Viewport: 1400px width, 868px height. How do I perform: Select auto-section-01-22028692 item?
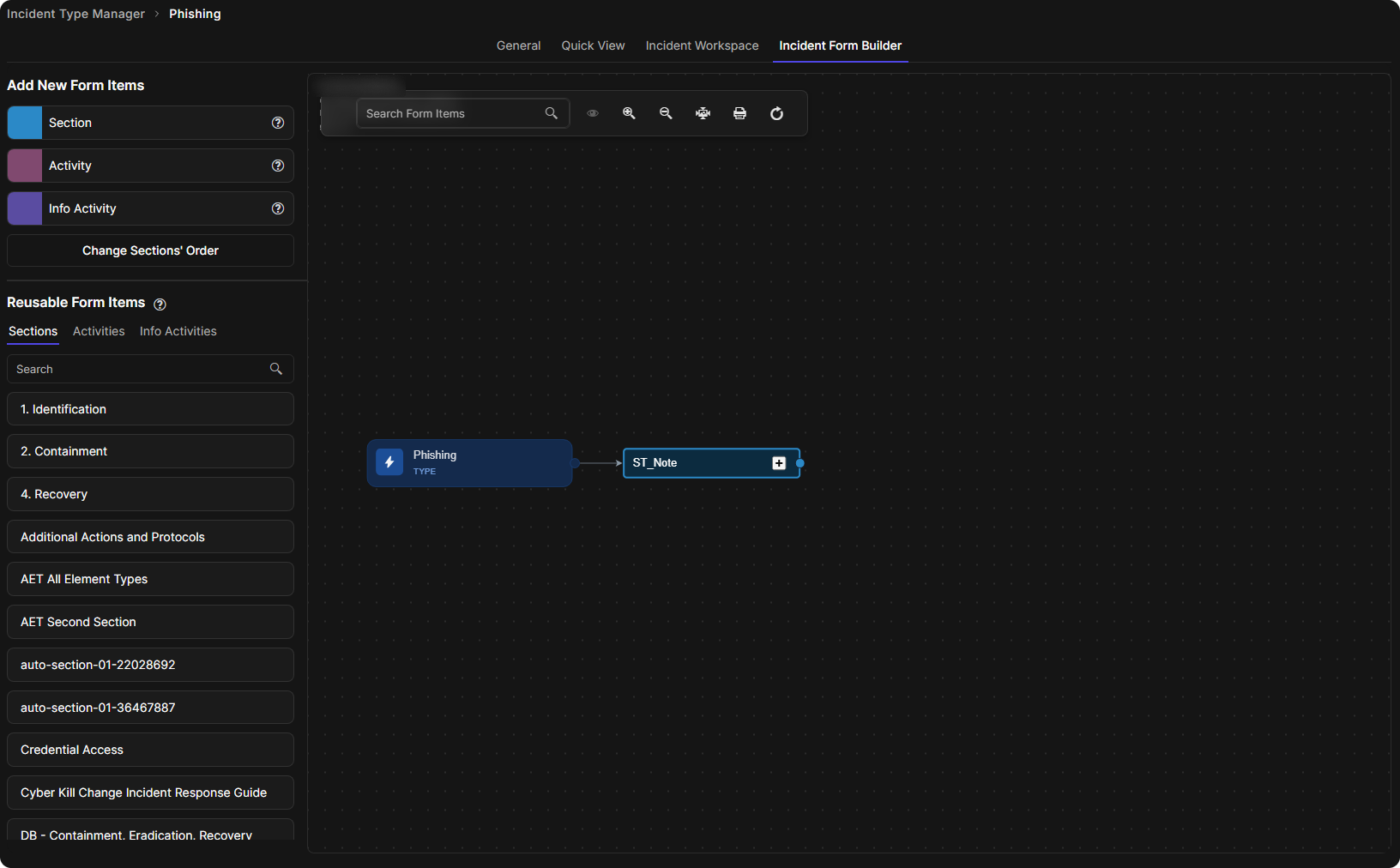pyautogui.click(x=150, y=665)
